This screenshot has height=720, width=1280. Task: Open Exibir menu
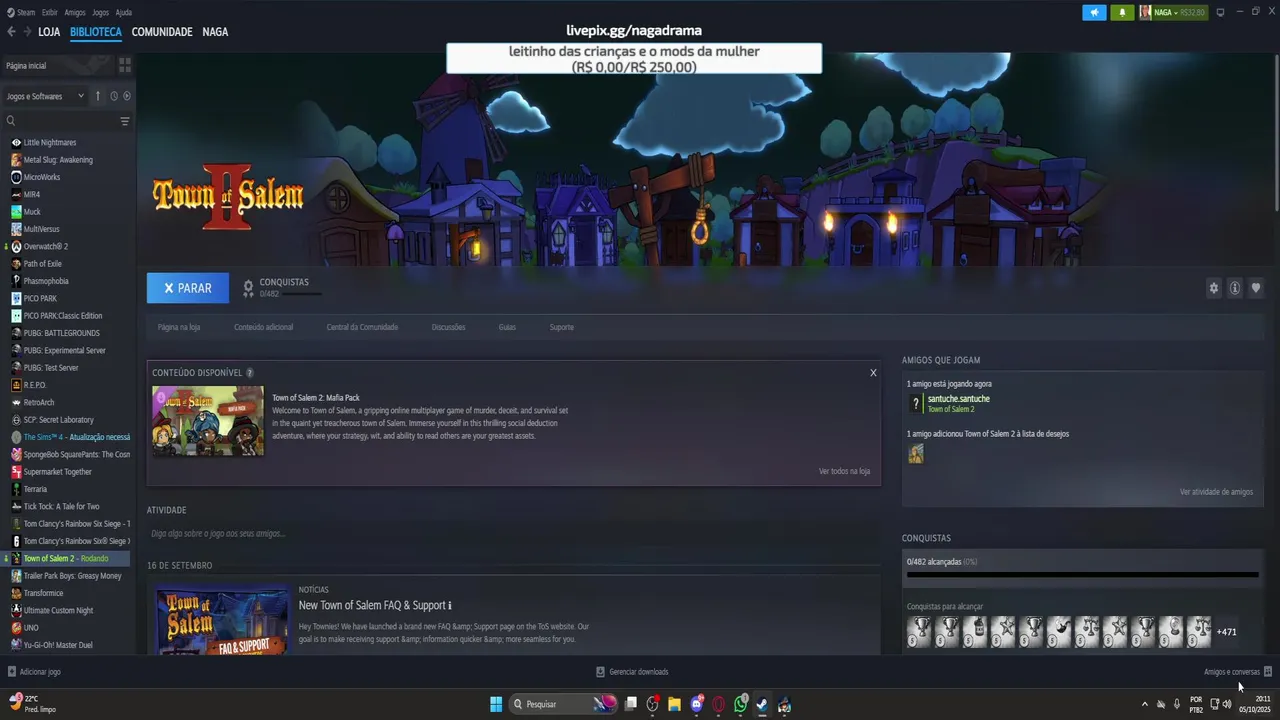coord(49,12)
